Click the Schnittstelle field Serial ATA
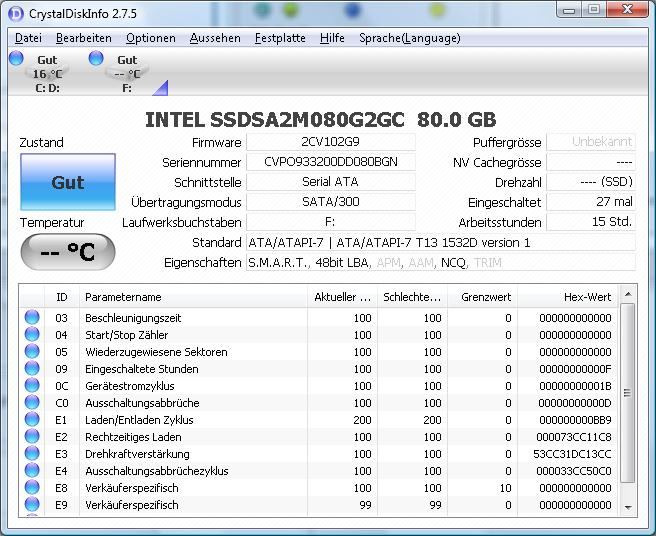This screenshot has height=536, width=656. 331,182
